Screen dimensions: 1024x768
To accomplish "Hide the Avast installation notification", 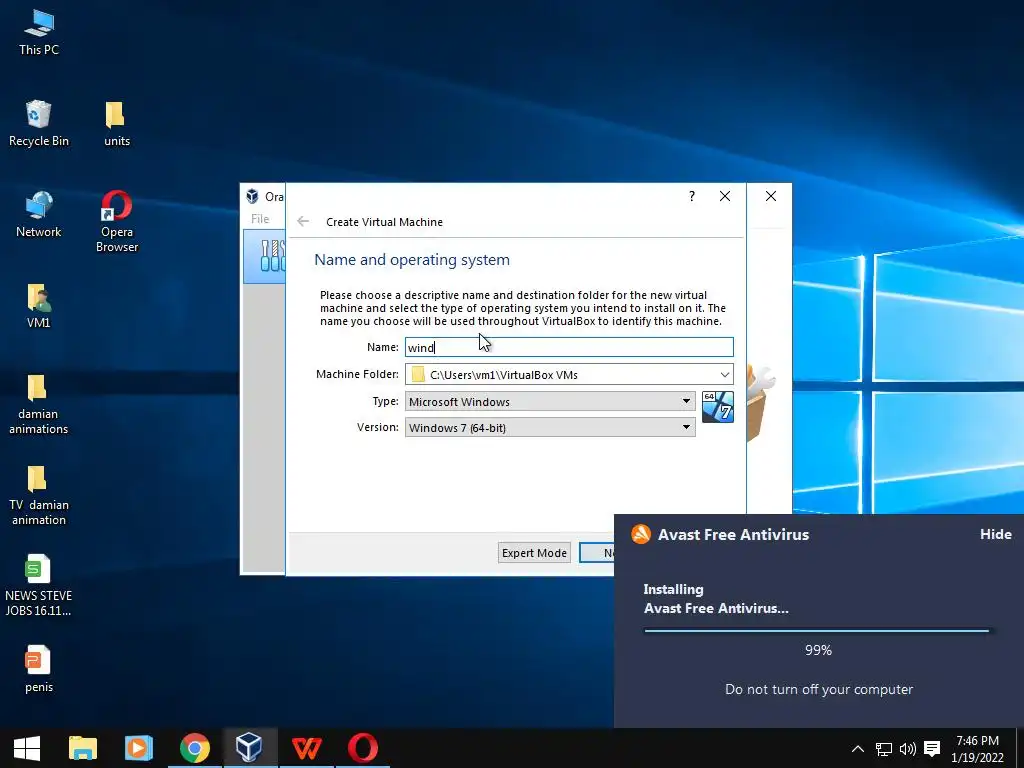I will pos(995,534).
